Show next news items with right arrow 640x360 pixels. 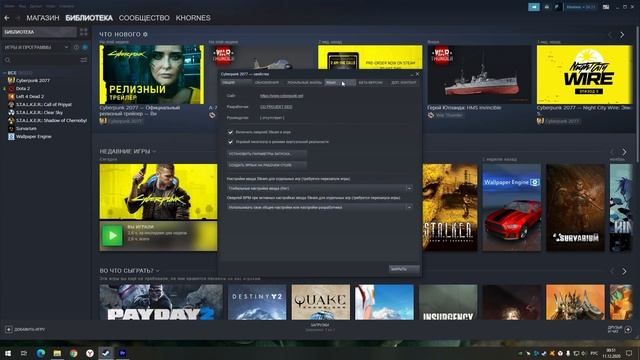pyautogui.click(x=622, y=35)
